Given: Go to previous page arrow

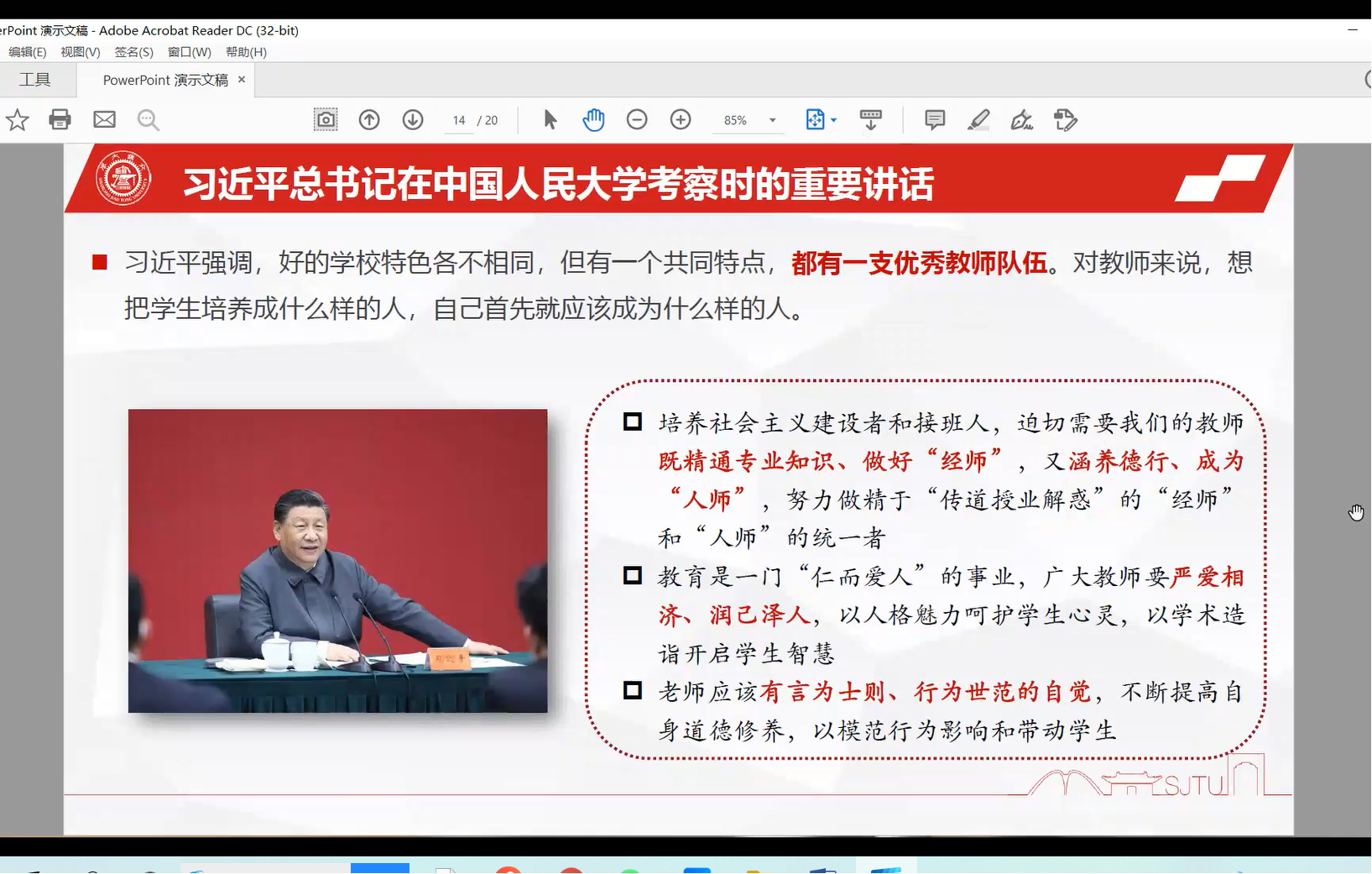Looking at the screenshot, I should click(x=369, y=120).
